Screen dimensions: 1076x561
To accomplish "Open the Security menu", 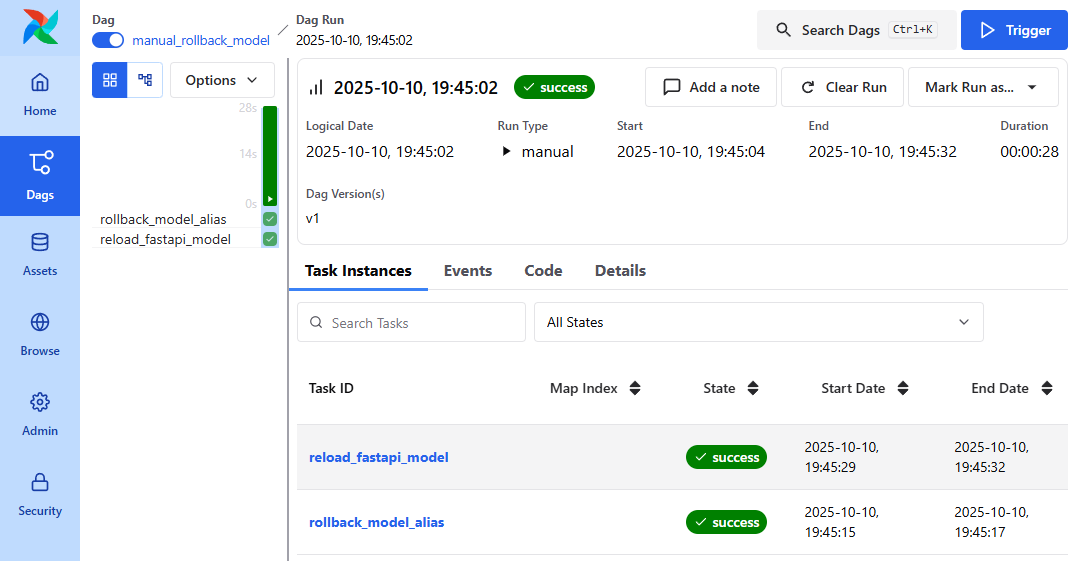I will 40,495.
